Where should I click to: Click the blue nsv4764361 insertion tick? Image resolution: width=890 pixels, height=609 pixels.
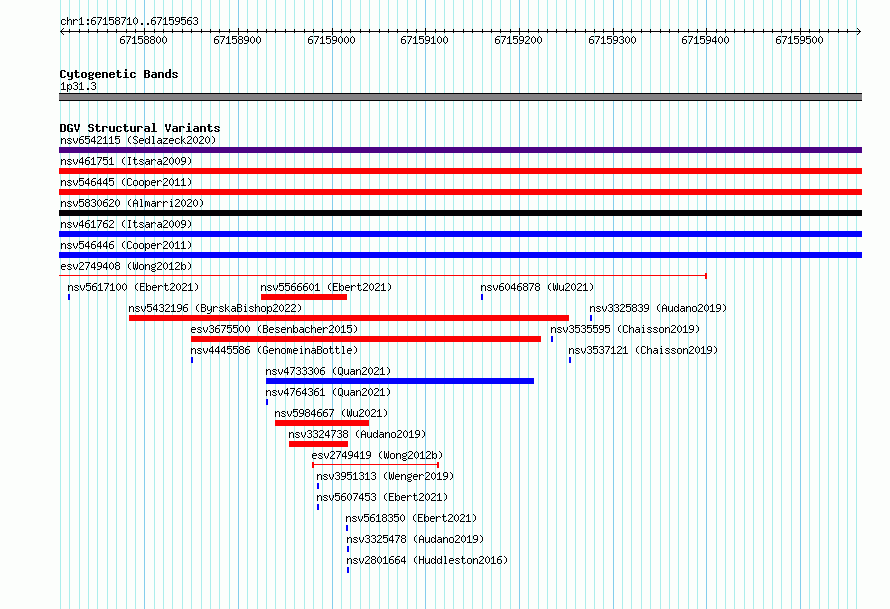click(267, 402)
